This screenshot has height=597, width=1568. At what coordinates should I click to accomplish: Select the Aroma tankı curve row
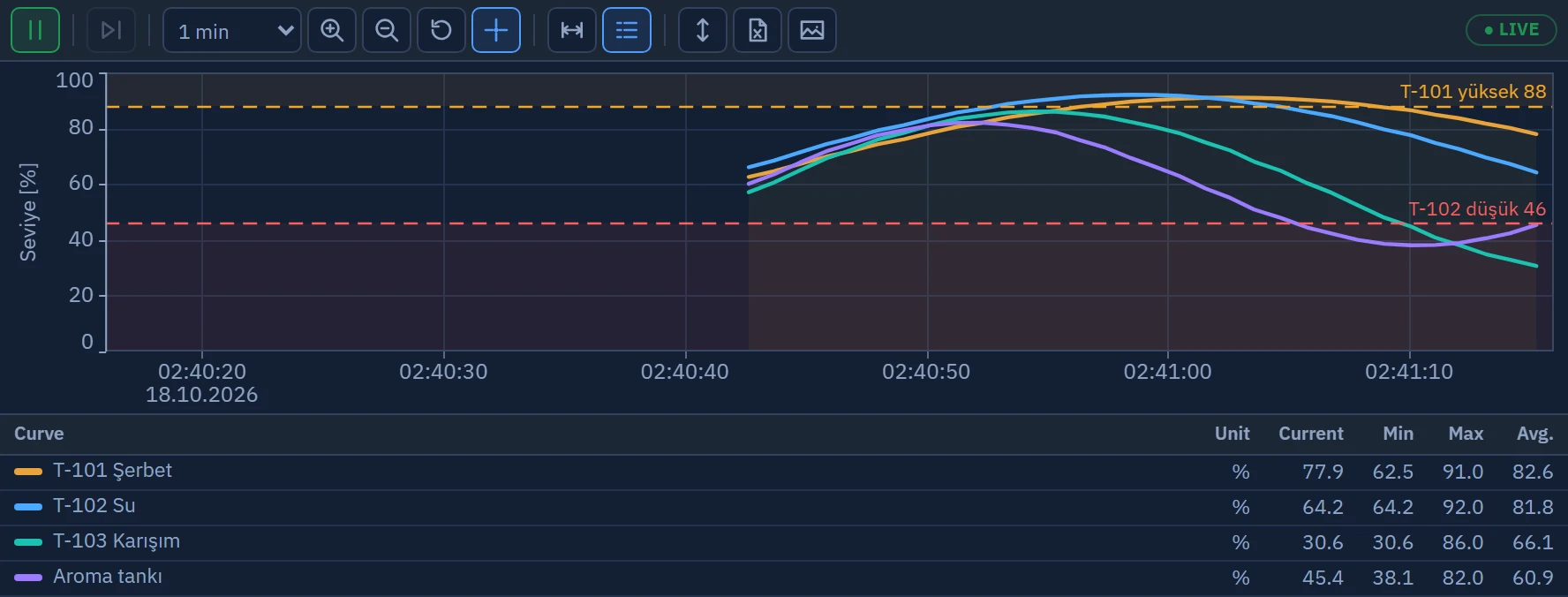784,578
